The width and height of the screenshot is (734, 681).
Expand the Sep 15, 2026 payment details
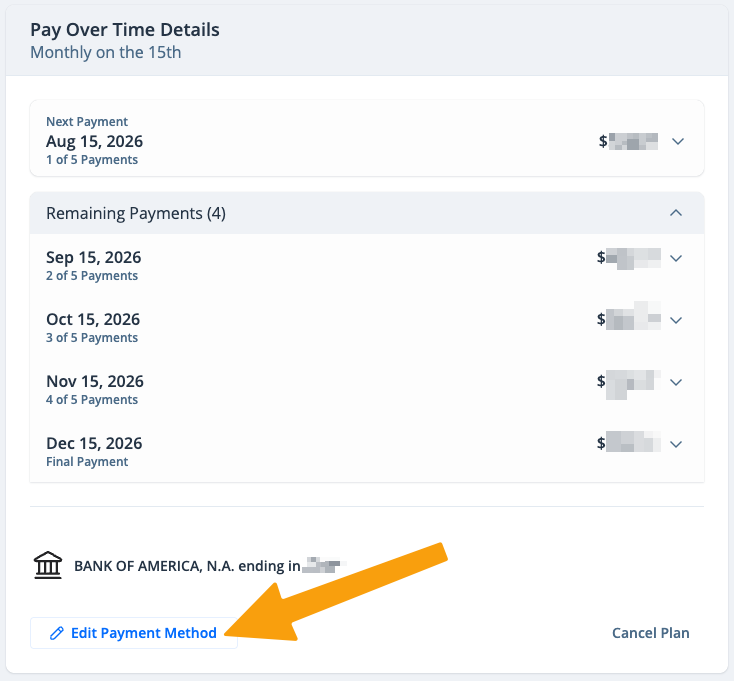[675, 258]
